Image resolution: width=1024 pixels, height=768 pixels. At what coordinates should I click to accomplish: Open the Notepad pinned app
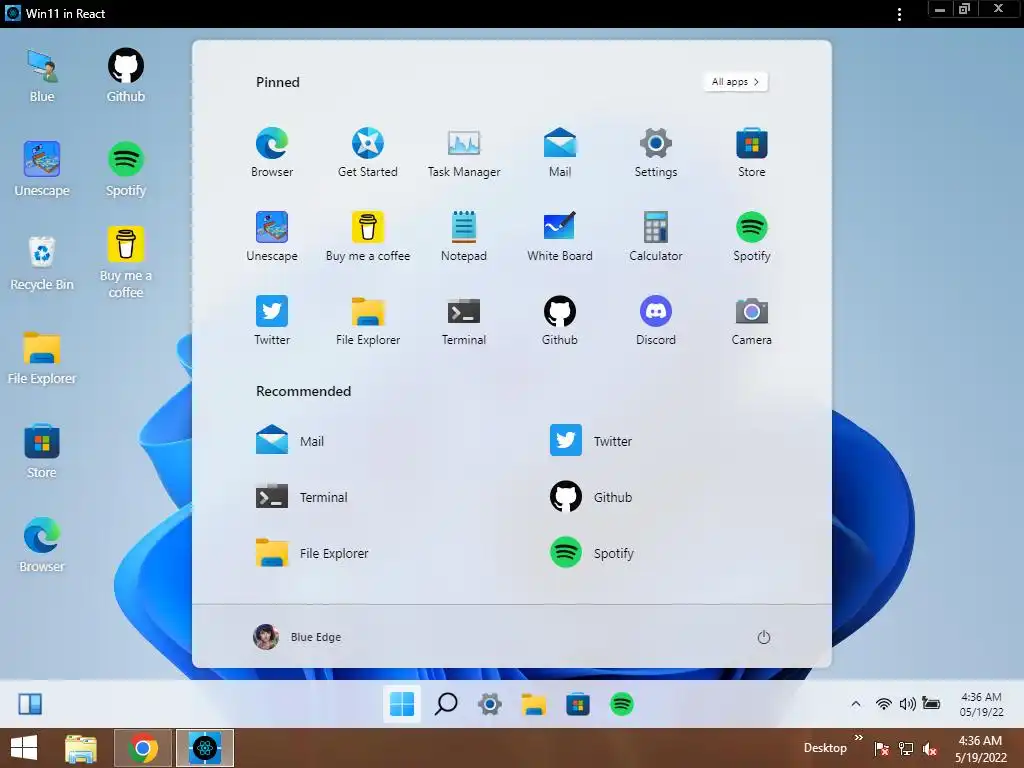(464, 236)
